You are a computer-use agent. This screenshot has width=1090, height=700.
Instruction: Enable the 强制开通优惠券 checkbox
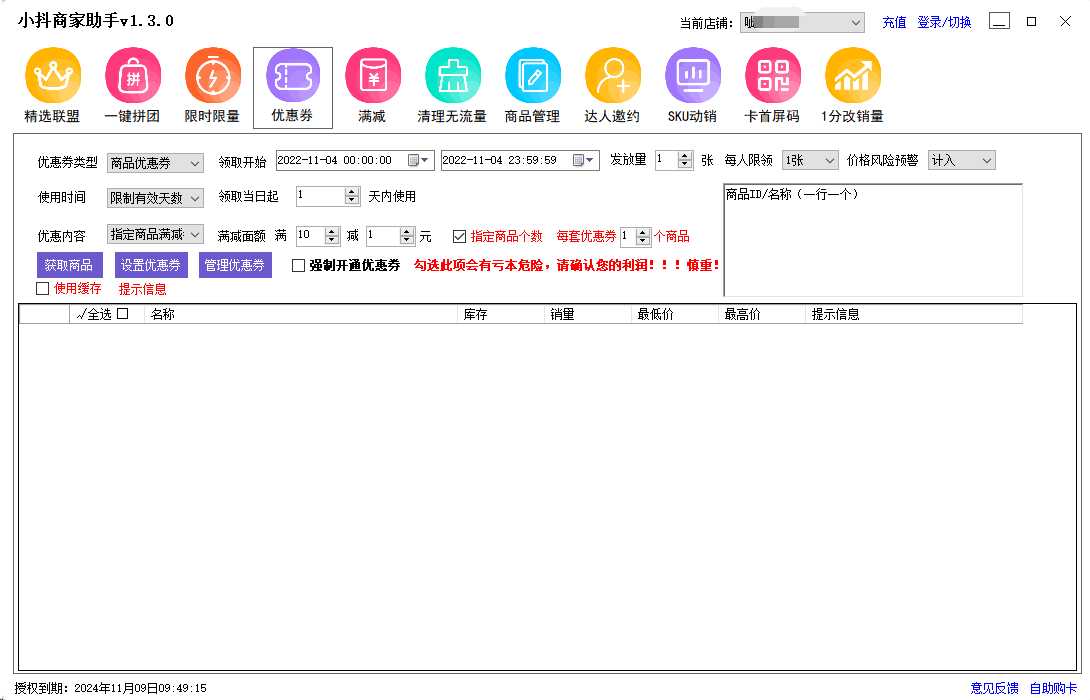(298, 266)
